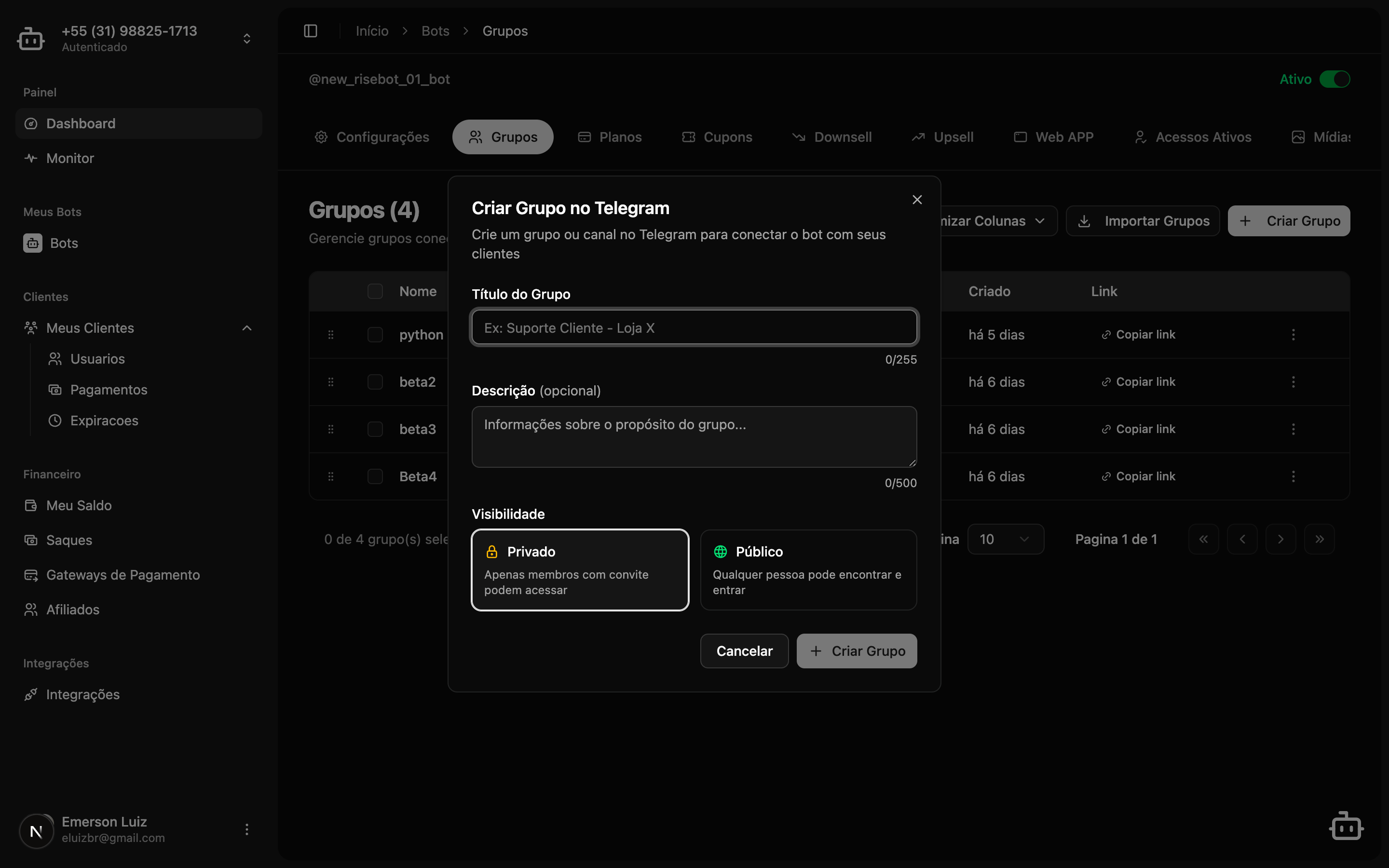Select Privado visibility option
This screenshot has width=1389, height=868.
pos(580,570)
